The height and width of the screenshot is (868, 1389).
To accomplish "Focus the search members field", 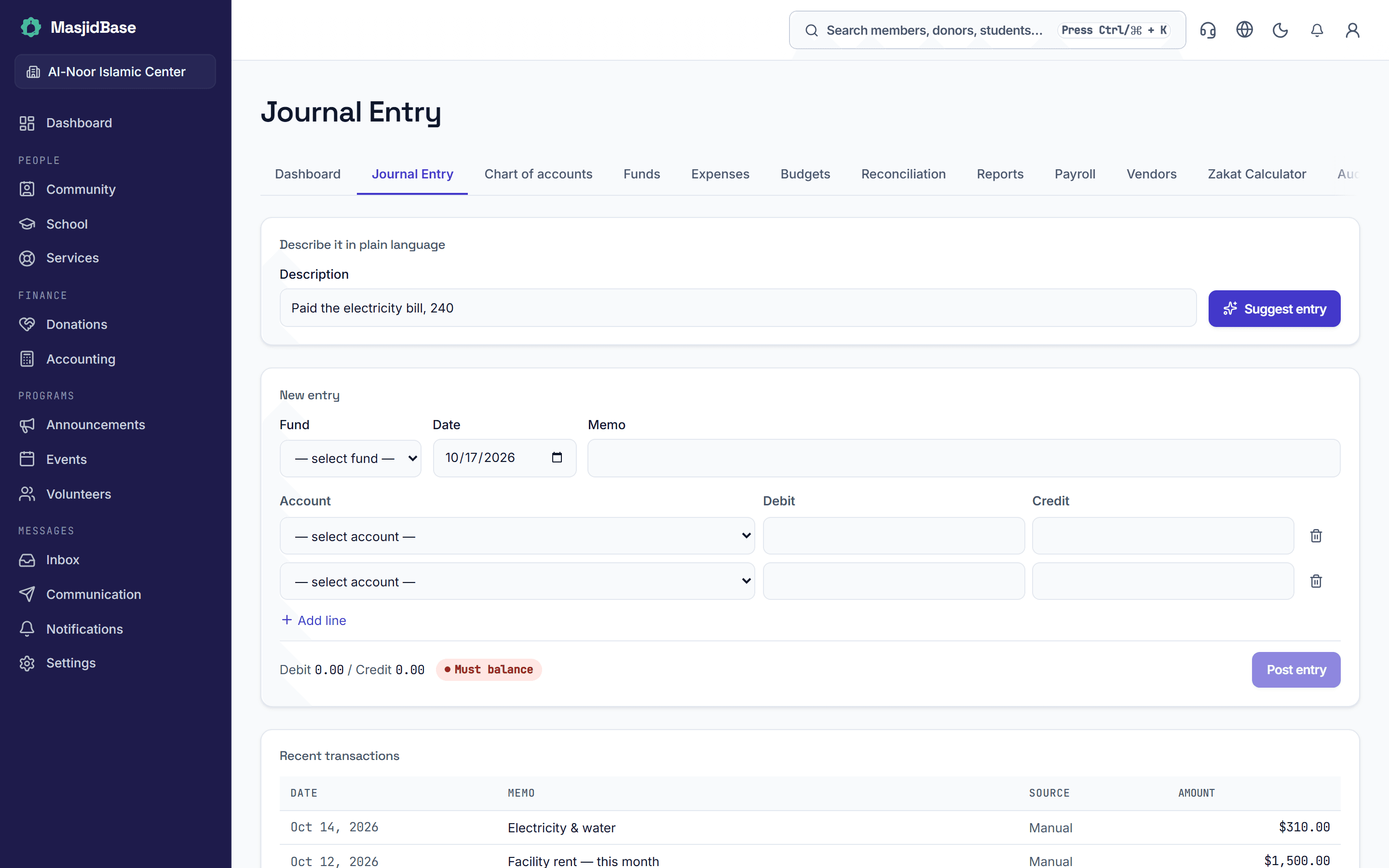I will pos(987,30).
